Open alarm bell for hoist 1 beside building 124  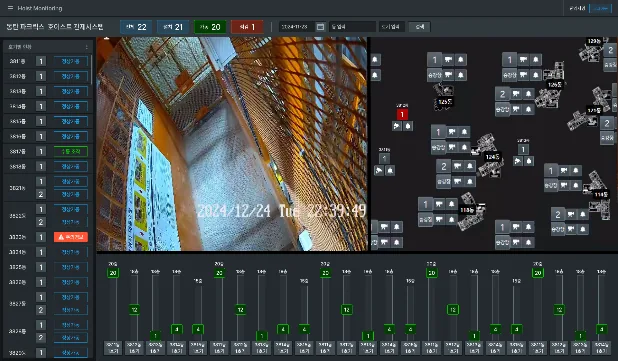[x=464, y=132]
